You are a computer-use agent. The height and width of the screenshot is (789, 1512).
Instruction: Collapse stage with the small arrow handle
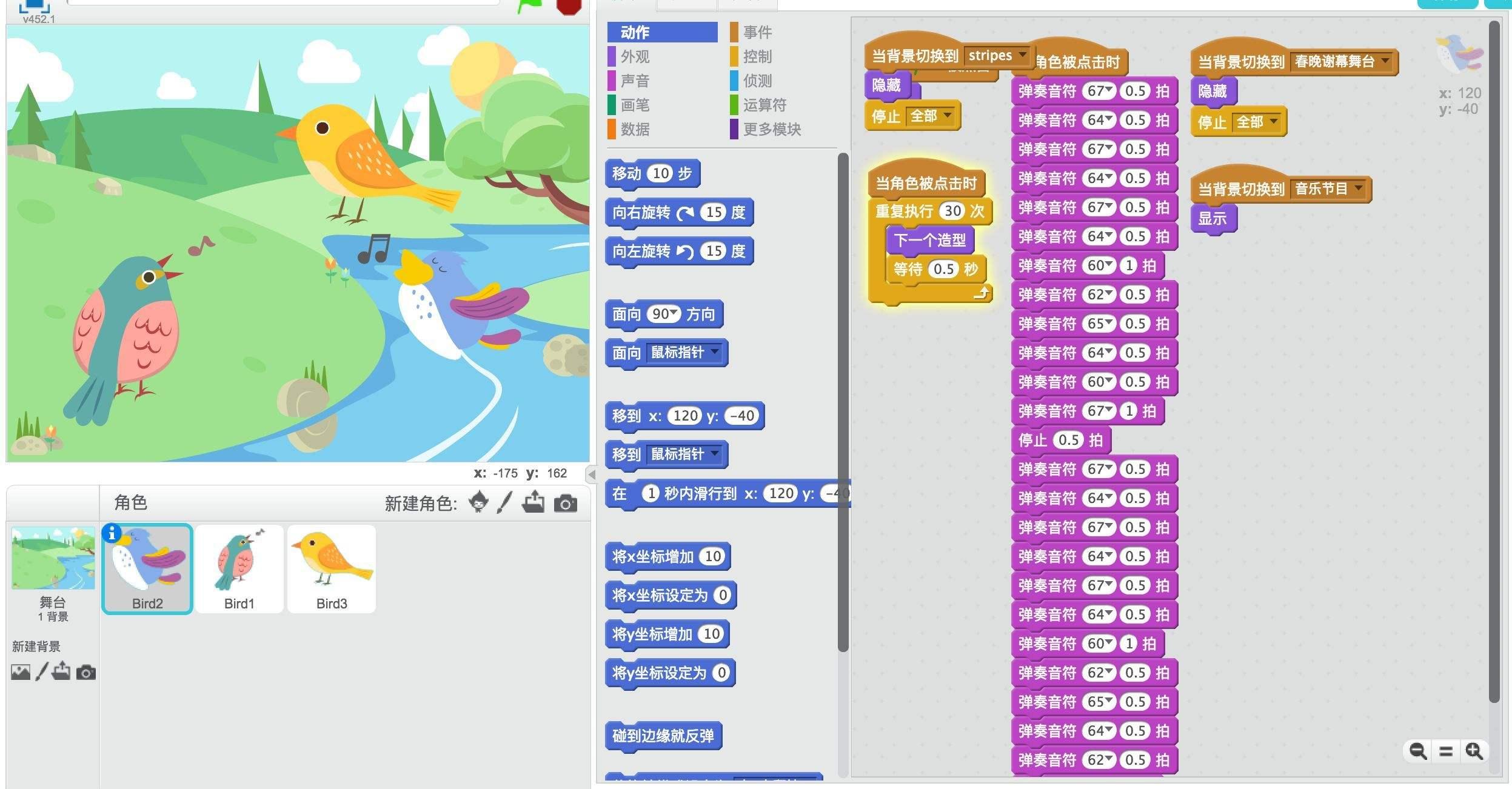(x=592, y=474)
